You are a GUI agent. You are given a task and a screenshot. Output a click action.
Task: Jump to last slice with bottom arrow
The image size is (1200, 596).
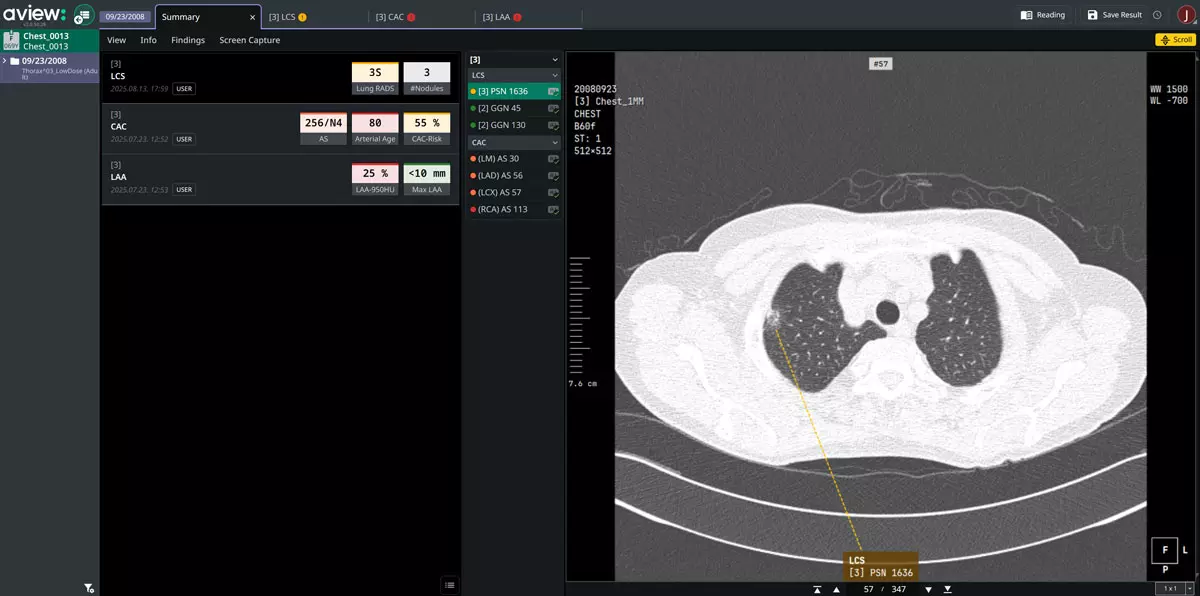tap(948, 589)
